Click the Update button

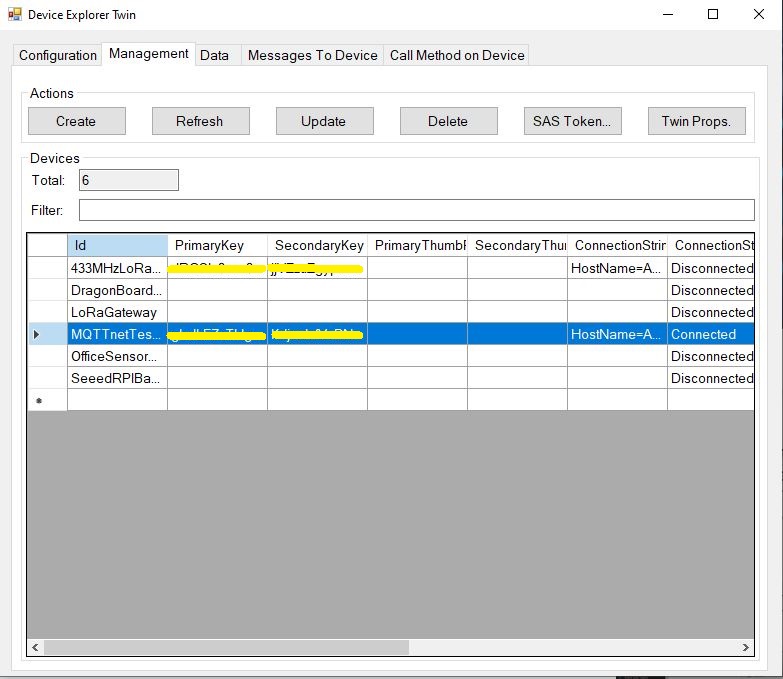(x=324, y=121)
